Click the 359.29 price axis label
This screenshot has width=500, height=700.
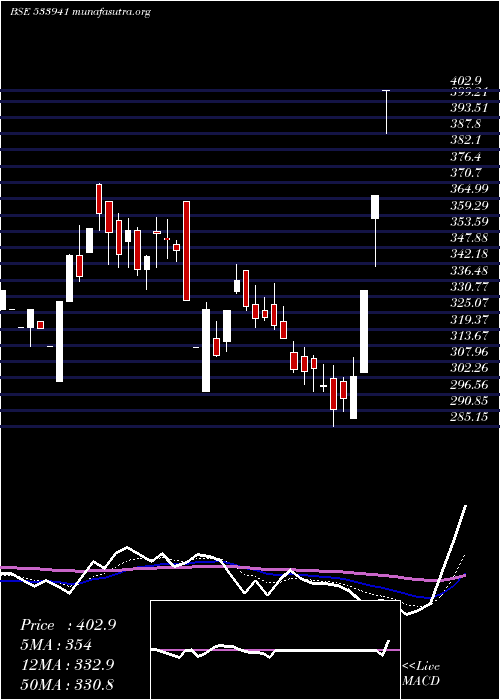tap(469, 205)
